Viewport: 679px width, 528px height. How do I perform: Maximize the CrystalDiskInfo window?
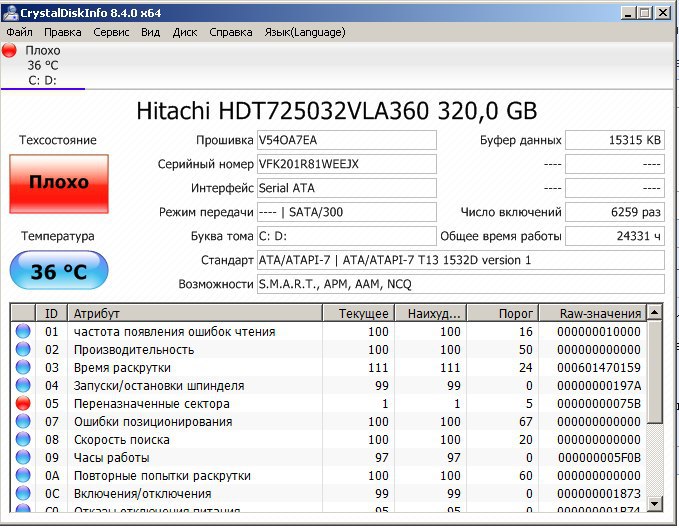point(644,13)
